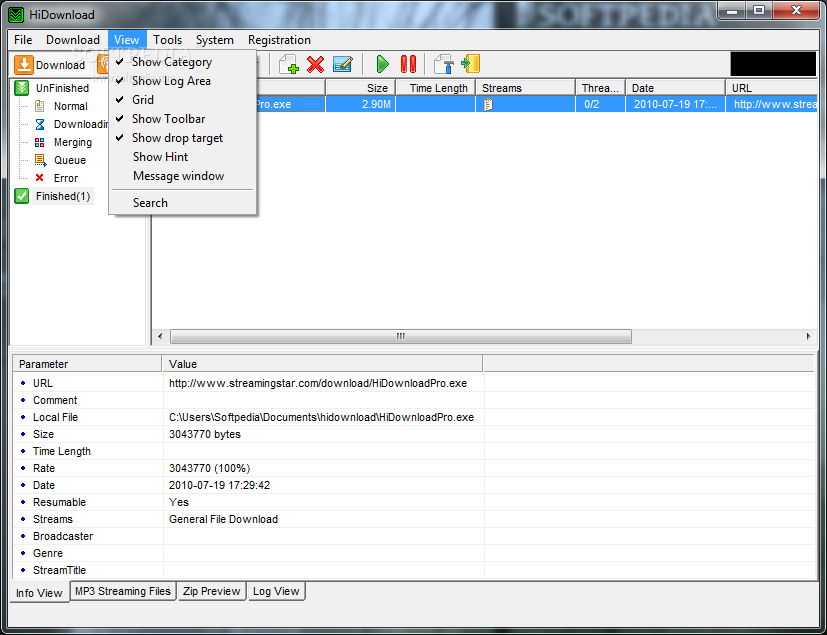Click the streamingstar.com URL value
Image resolution: width=827 pixels, height=635 pixels.
(x=318, y=383)
